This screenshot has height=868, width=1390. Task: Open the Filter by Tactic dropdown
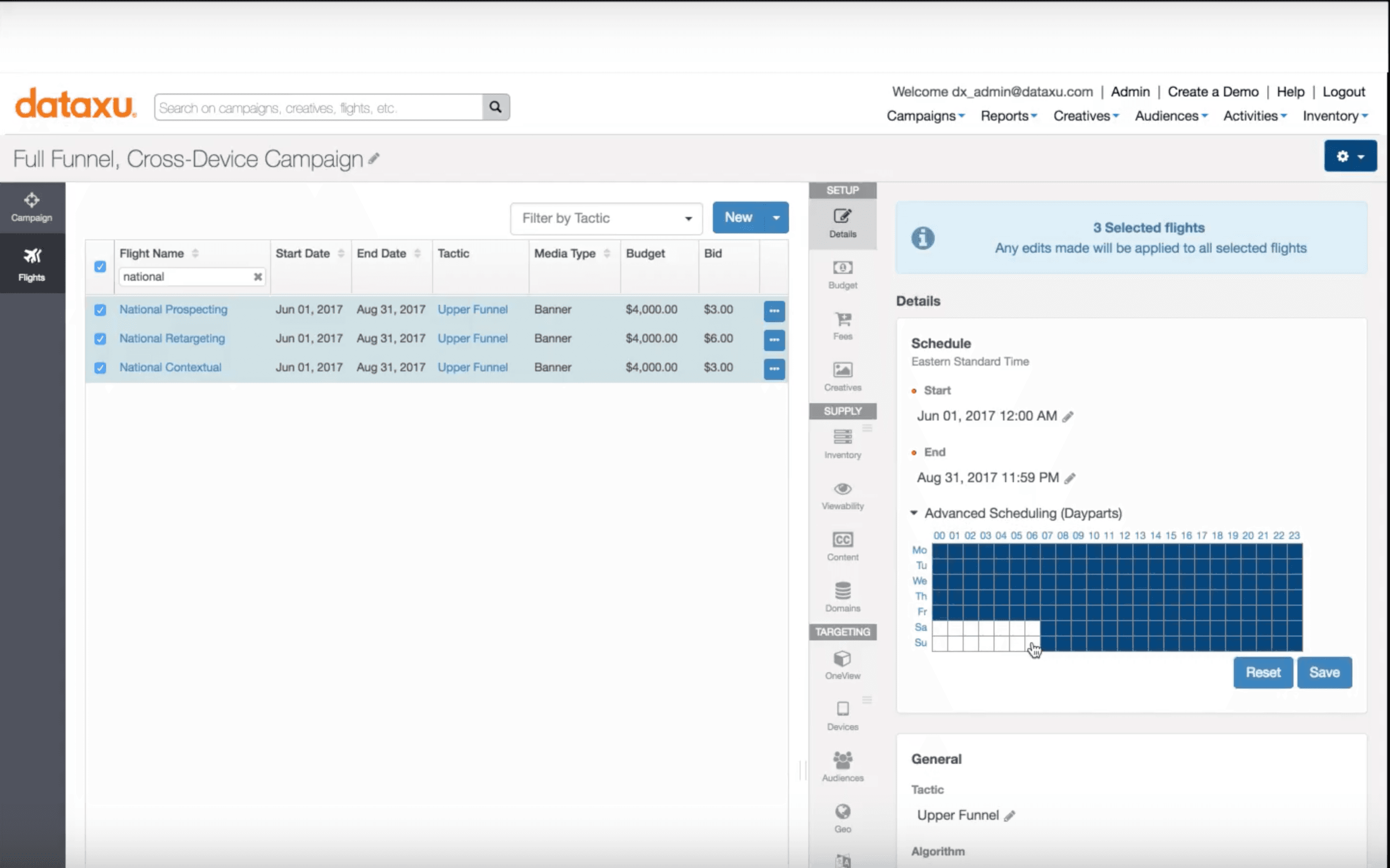coord(606,218)
